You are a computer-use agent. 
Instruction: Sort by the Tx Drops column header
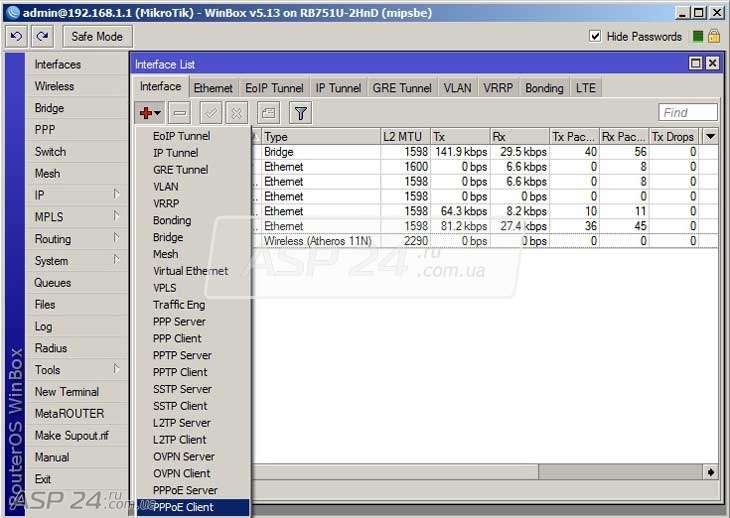tap(674, 136)
